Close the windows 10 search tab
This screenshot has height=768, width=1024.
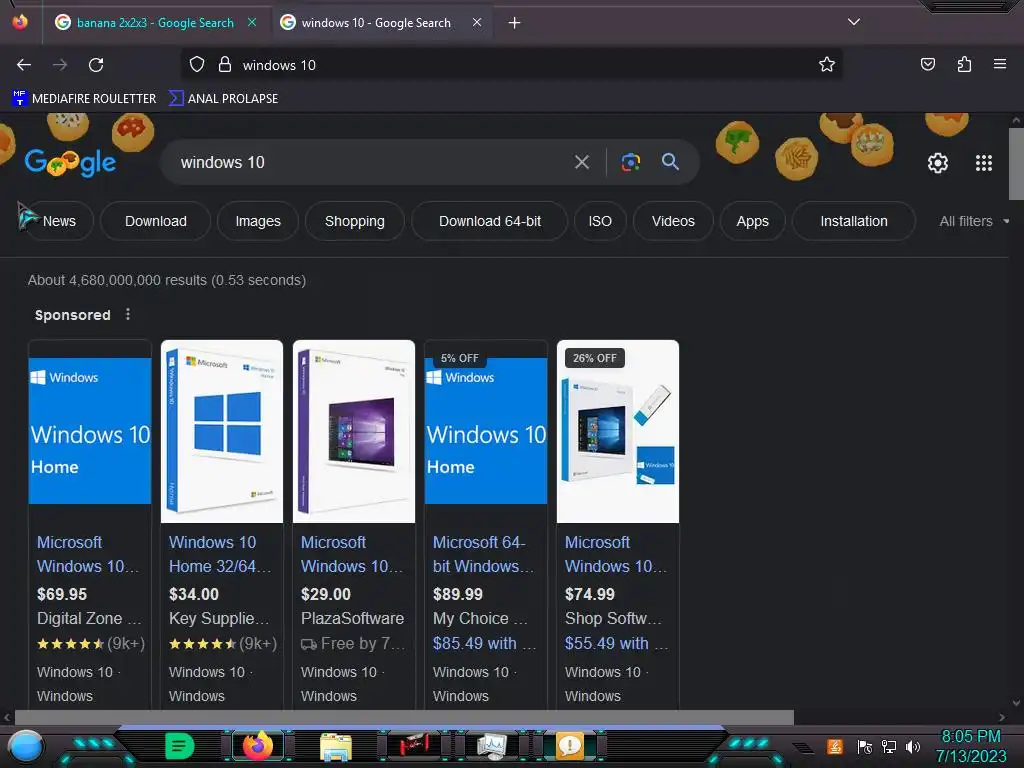click(x=477, y=22)
